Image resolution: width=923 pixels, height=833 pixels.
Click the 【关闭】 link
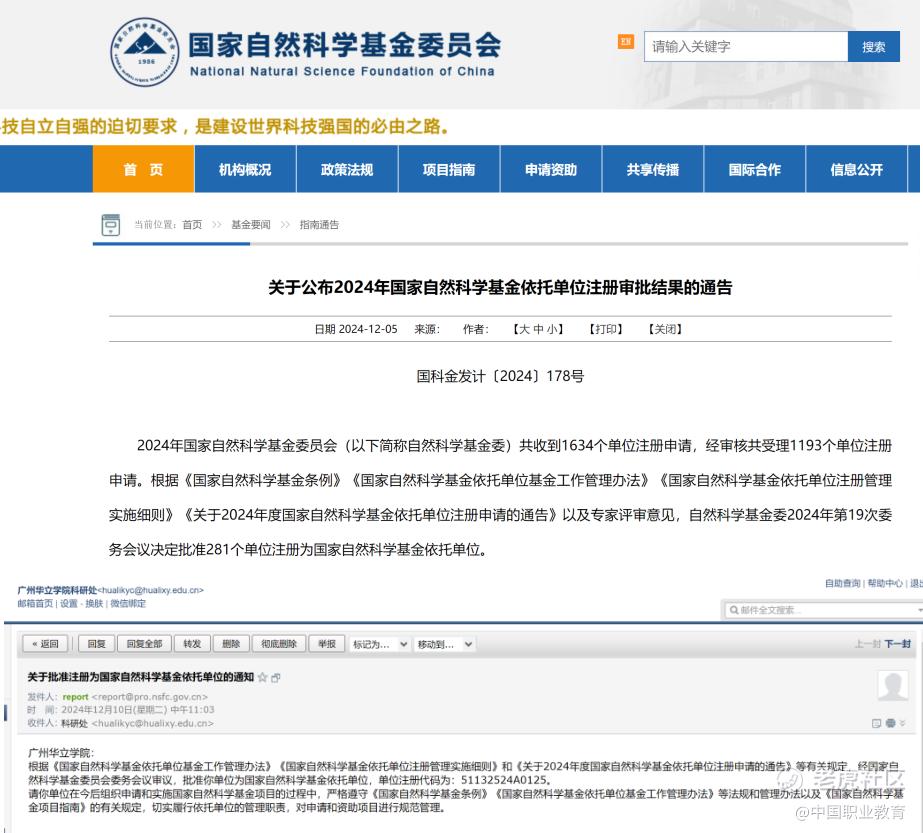(665, 329)
